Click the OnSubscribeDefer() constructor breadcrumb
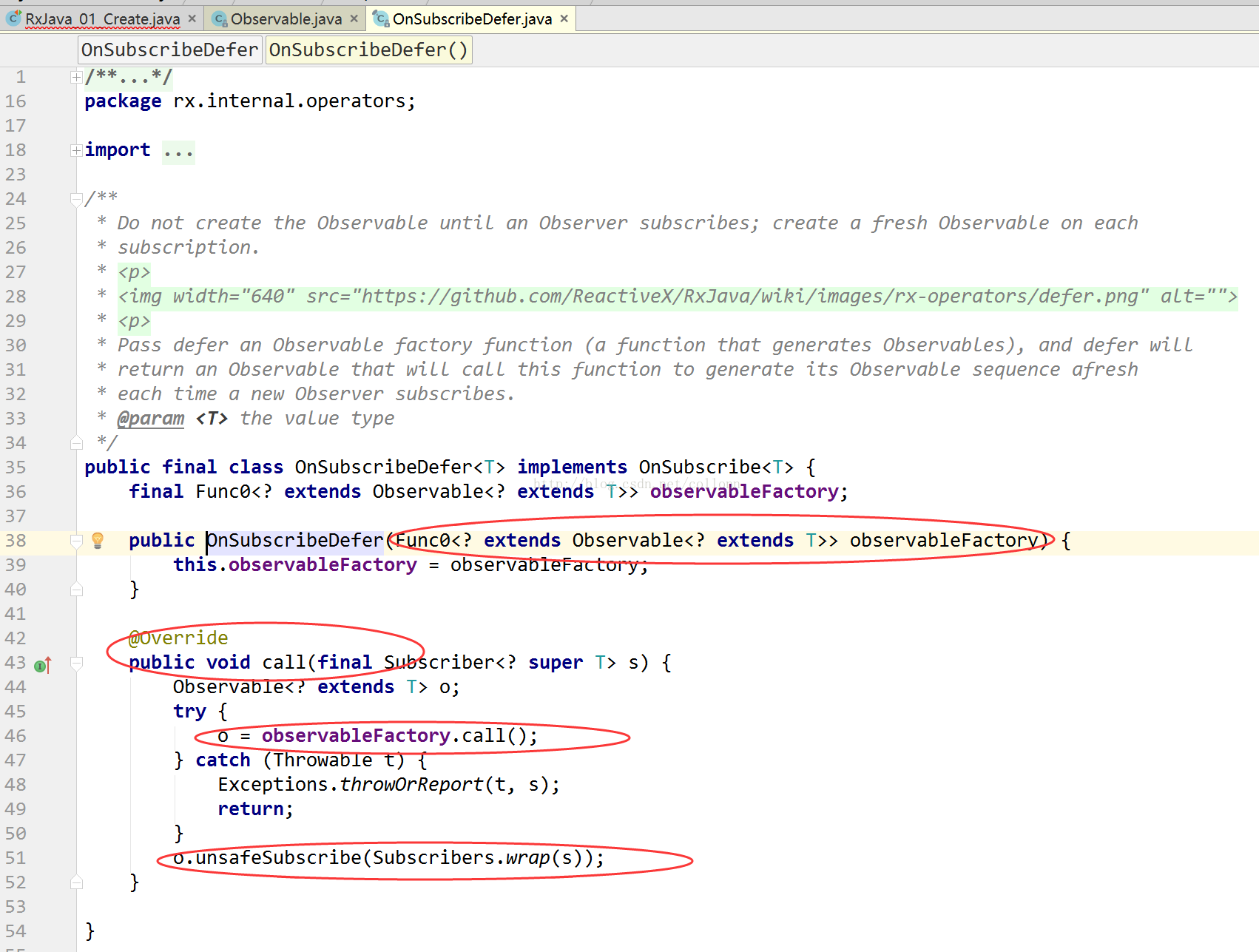 (x=368, y=50)
